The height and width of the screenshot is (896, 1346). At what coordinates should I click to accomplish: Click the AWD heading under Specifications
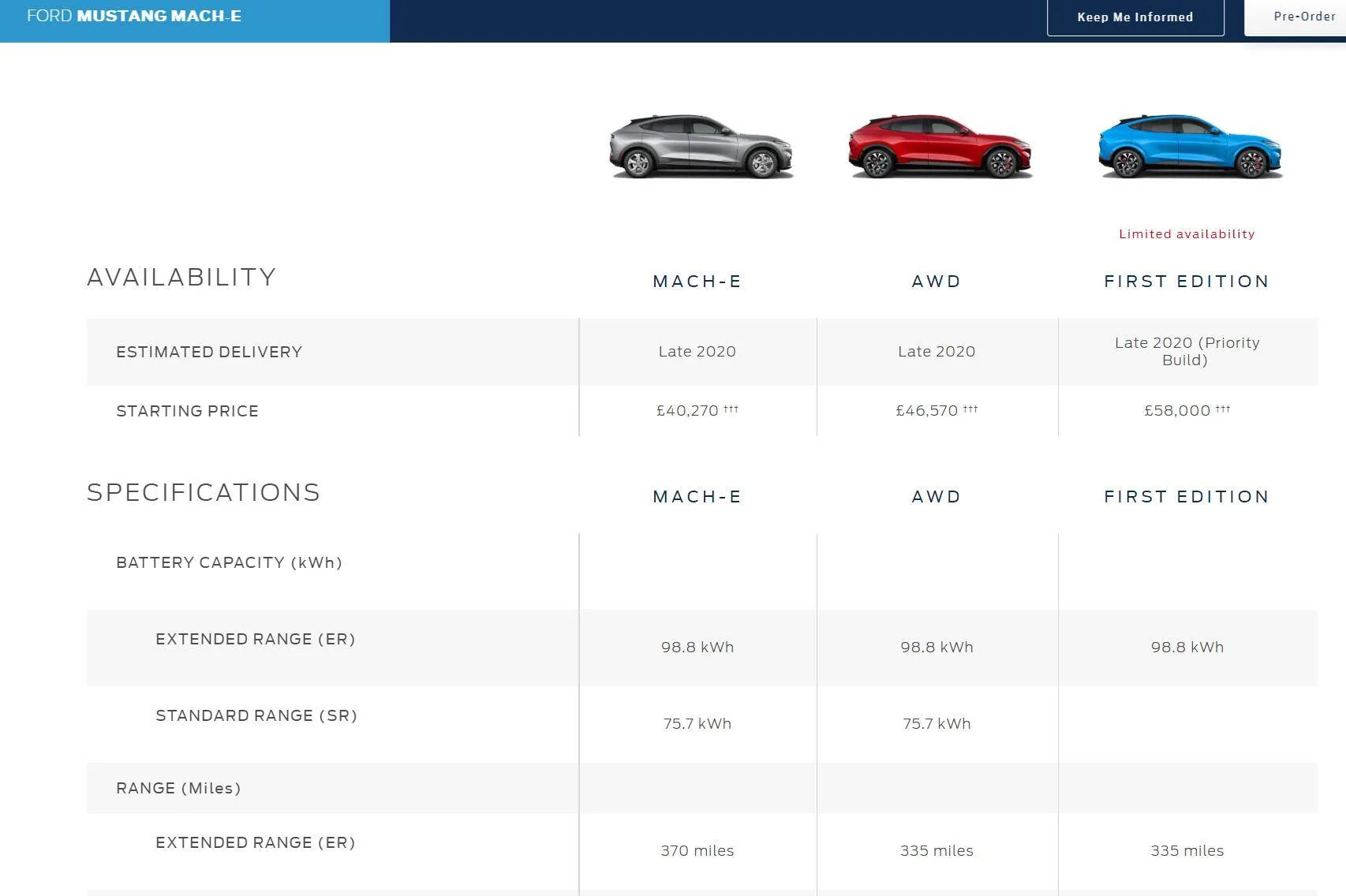pos(937,497)
